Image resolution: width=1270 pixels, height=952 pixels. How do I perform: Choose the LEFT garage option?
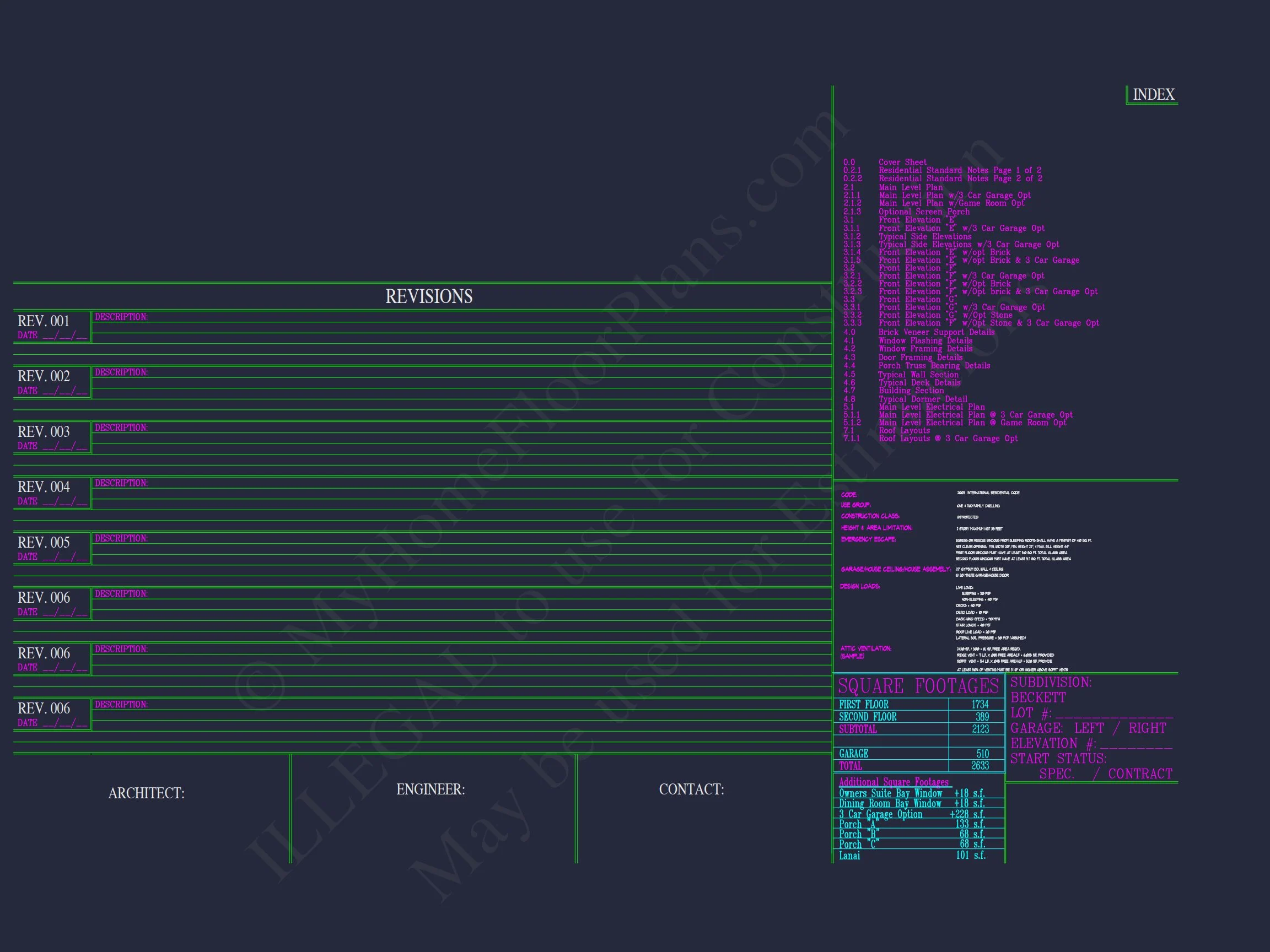[1089, 728]
